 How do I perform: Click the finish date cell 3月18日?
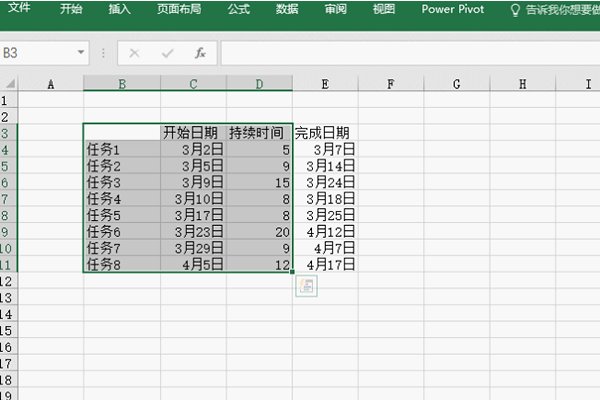coord(325,199)
